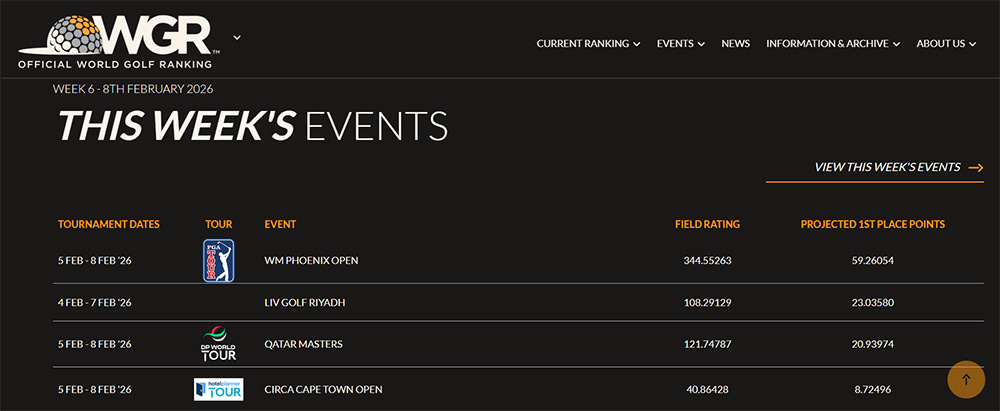Click the Week 6 - 8th February 2026 text
This screenshot has width=1000, height=411.
click(x=133, y=89)
